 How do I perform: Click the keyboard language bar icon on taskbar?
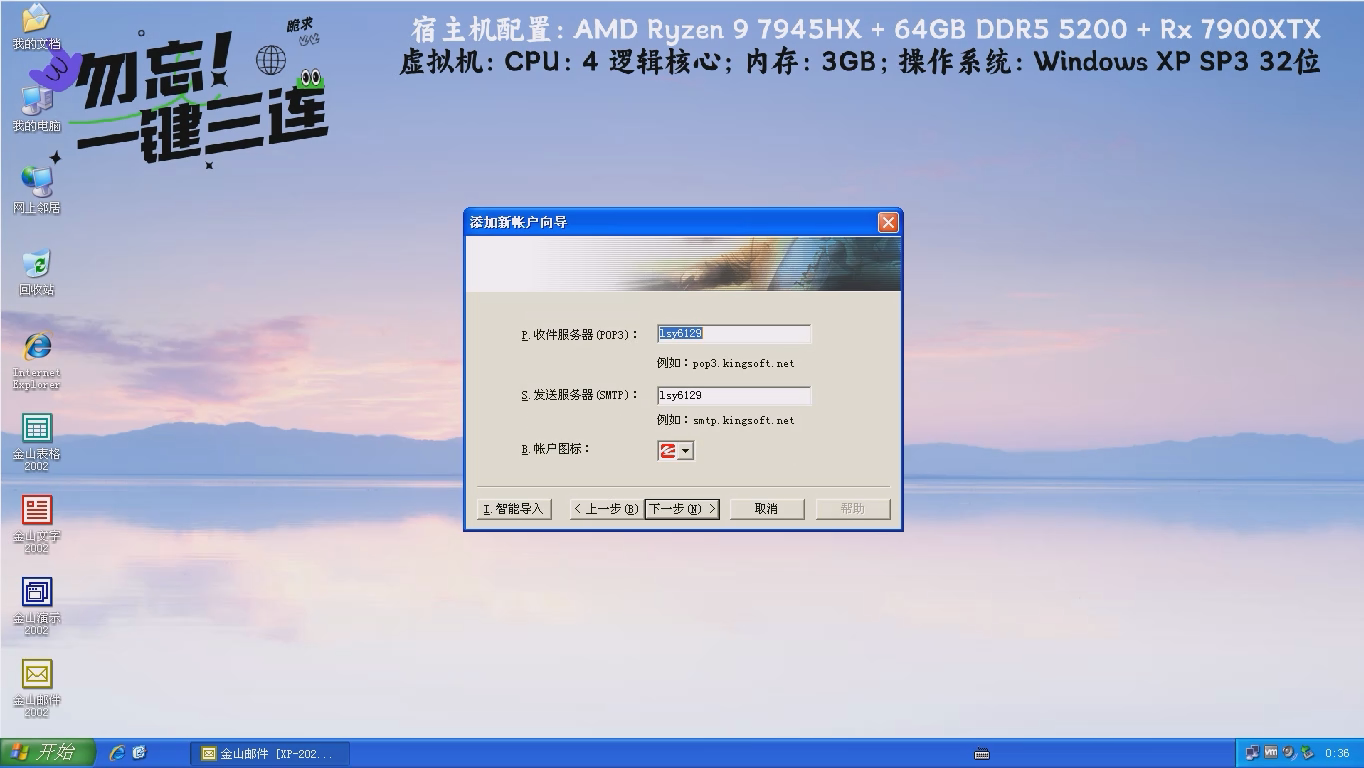point(981,753)
